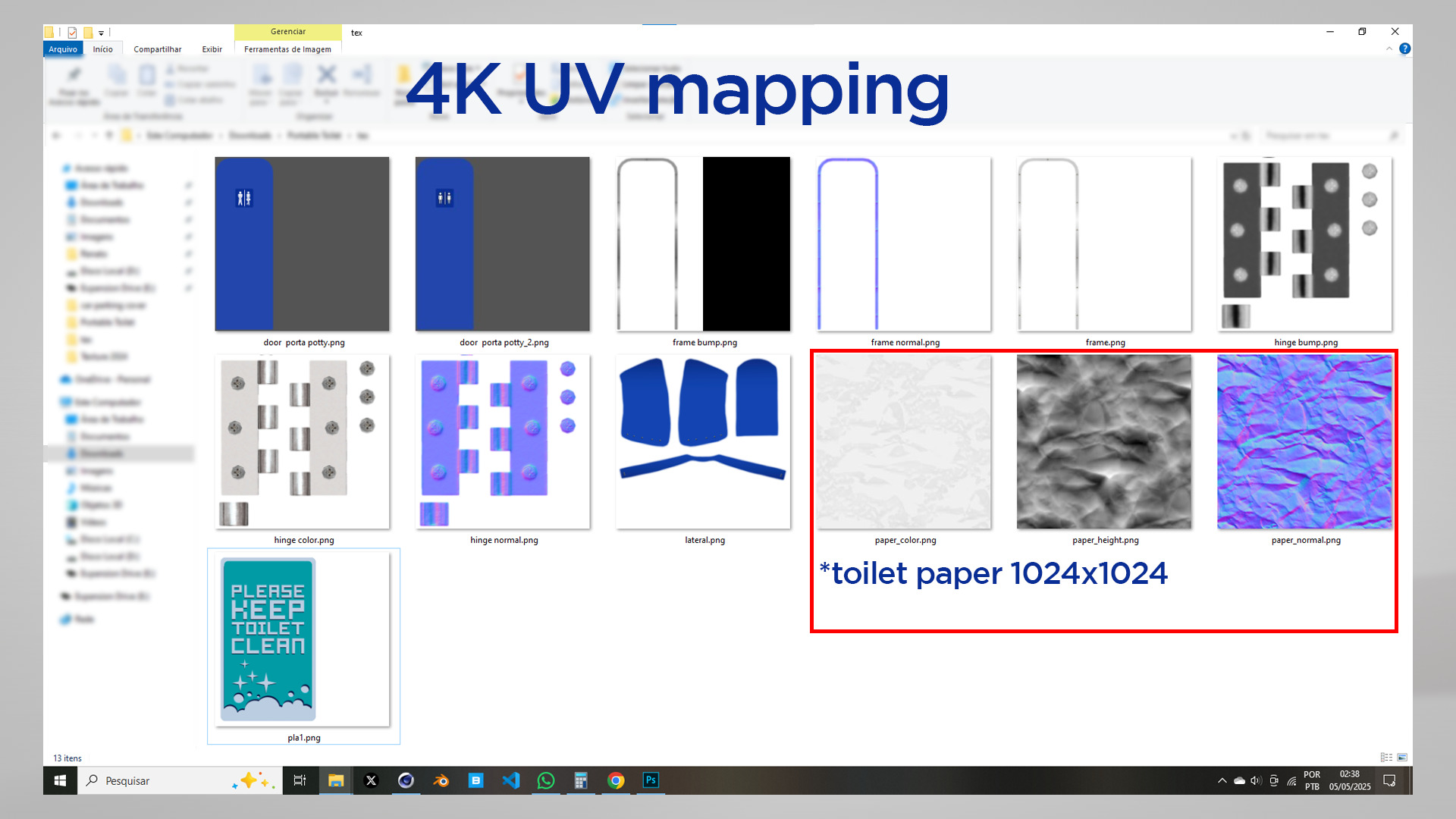Open the Windows Start button
The height and width of the screenshot is (819, 1456).
(61, 780)
